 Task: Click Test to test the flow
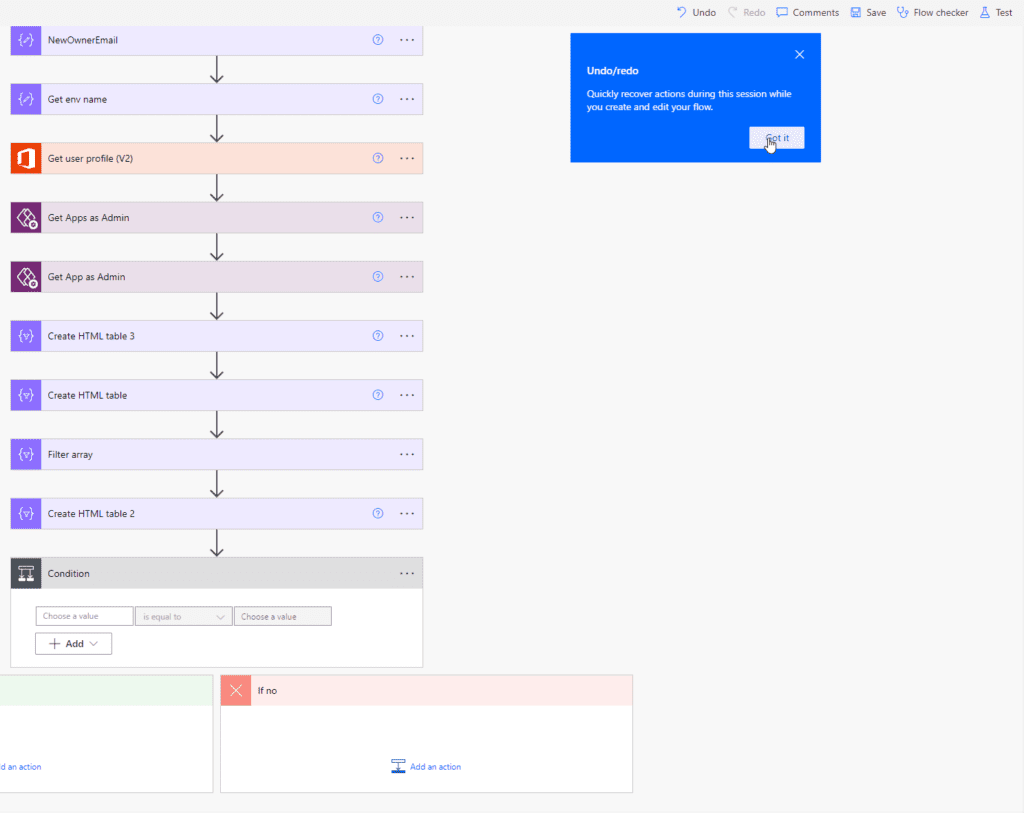(x=996, y=12)
